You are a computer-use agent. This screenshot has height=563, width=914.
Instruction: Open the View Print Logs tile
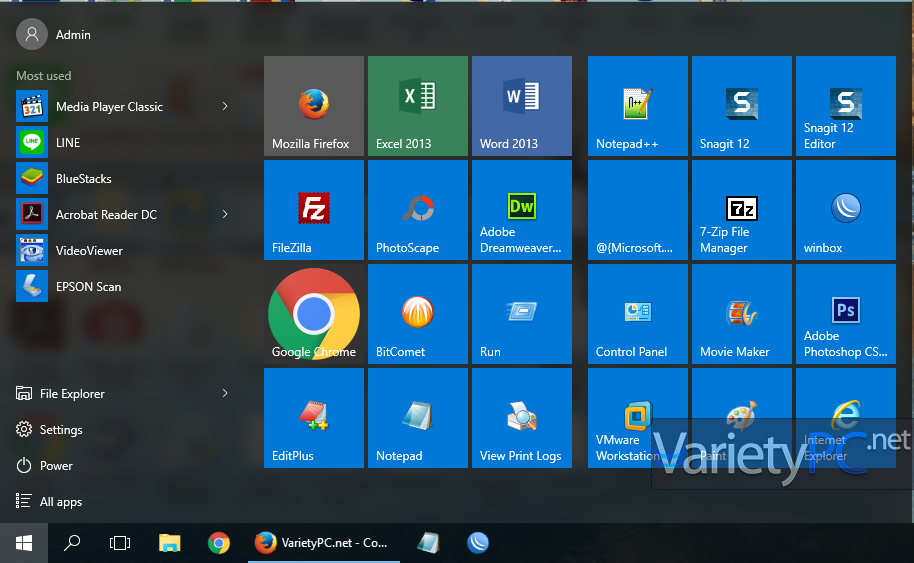tap(522, 418)
